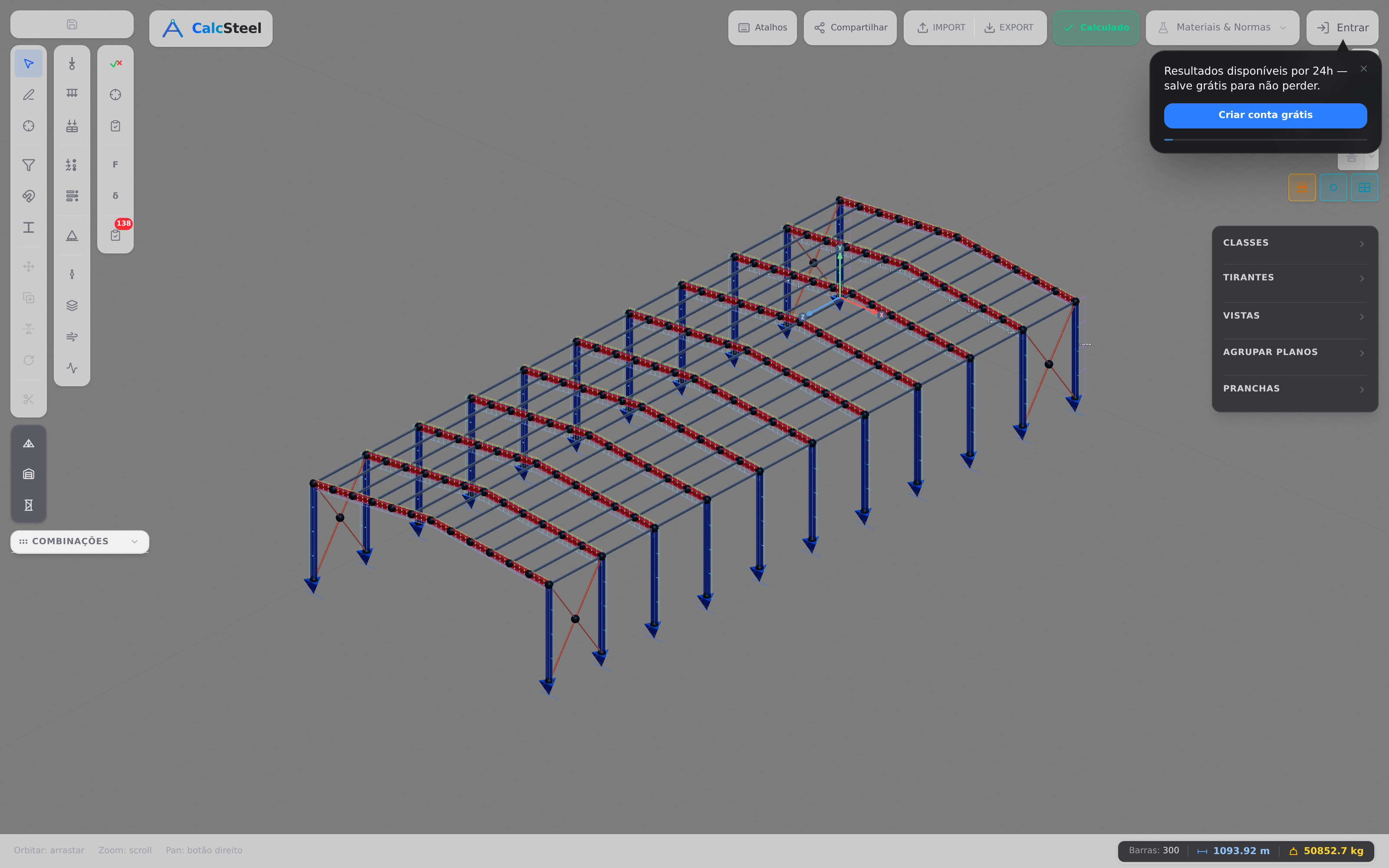Screen dimensions: 1389x868
Task: Click the Compartilhar share button
Action: [x=850, y=27]
